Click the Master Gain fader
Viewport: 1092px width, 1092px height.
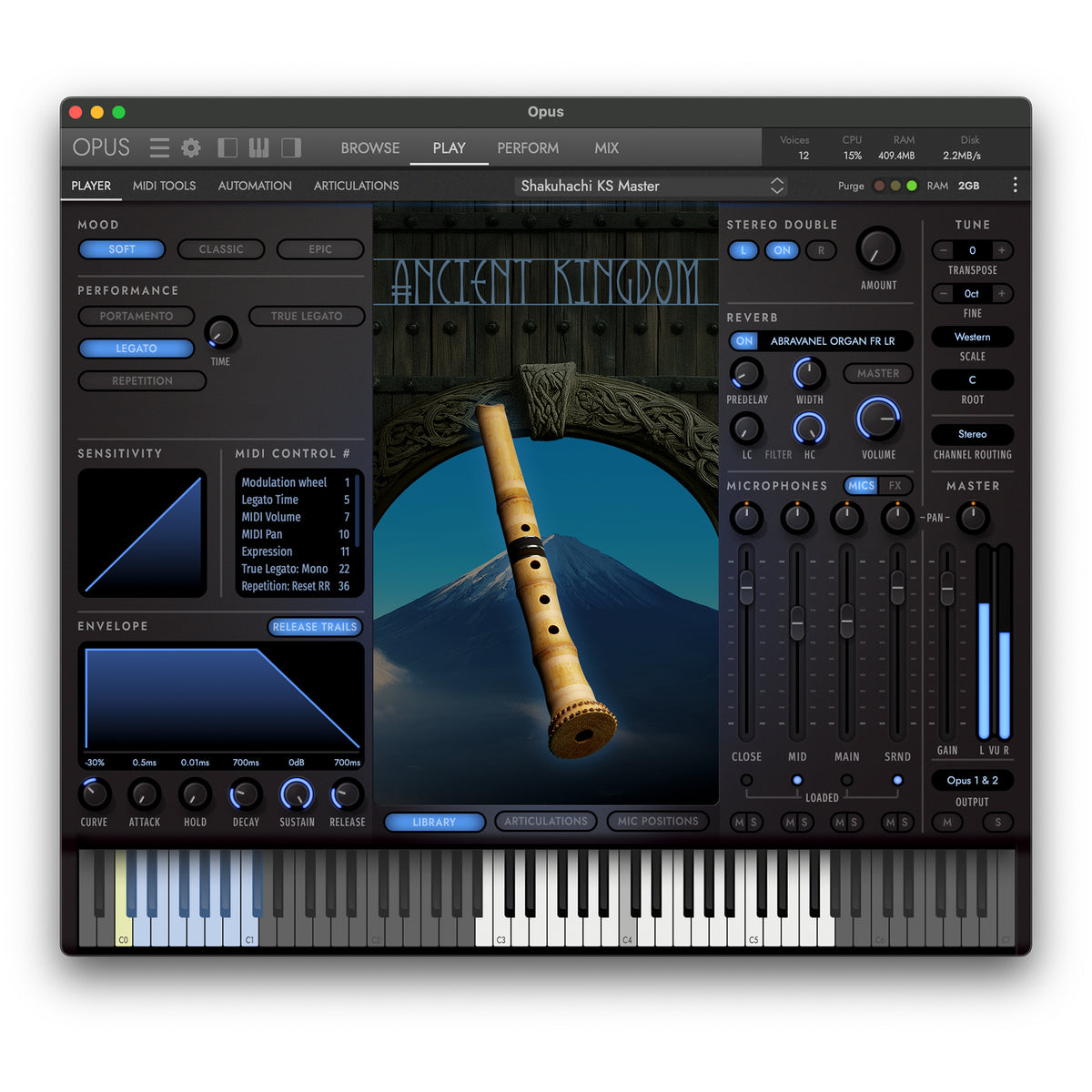[947, 589]
